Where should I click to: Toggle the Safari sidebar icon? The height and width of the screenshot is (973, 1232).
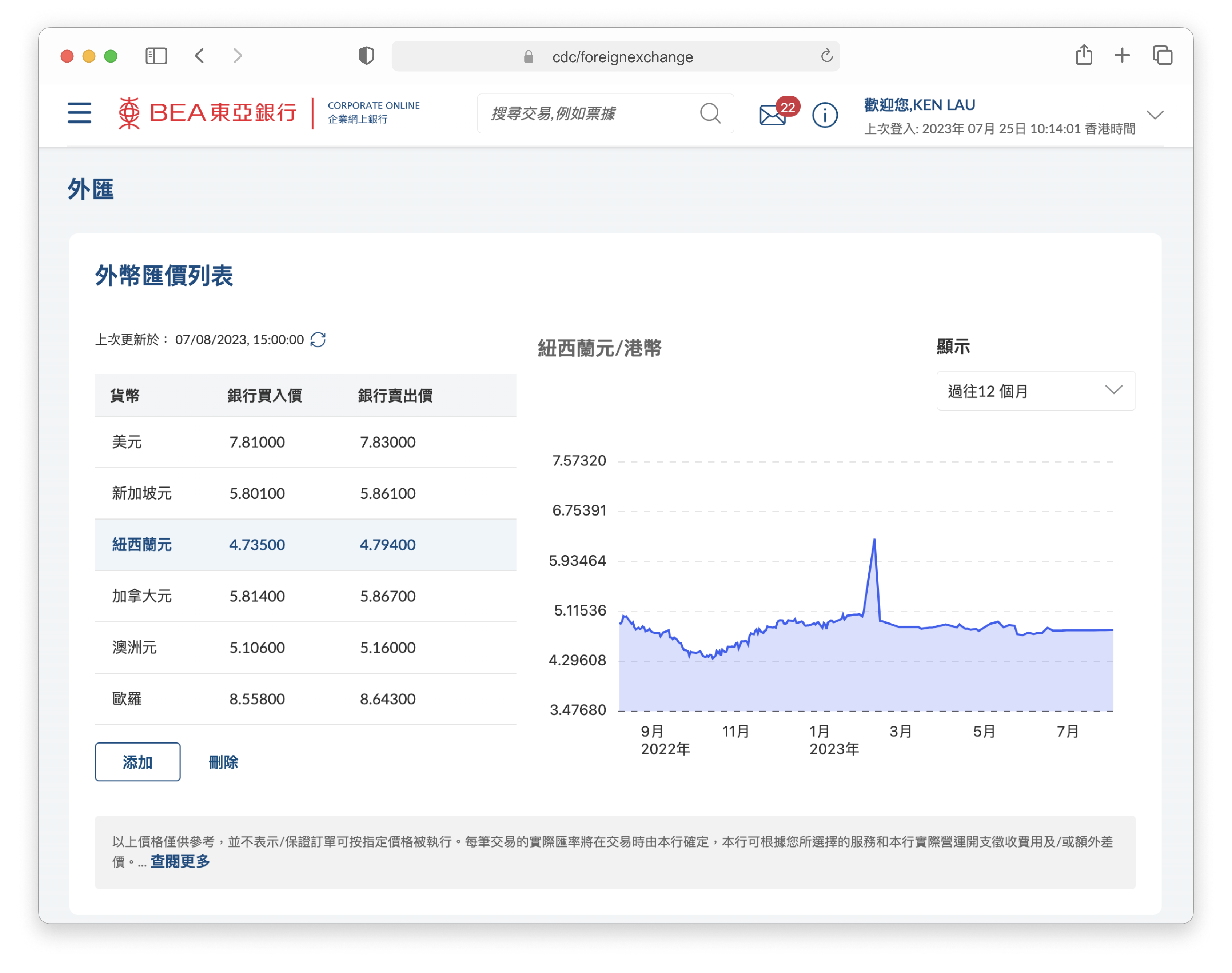click(156, 56)
